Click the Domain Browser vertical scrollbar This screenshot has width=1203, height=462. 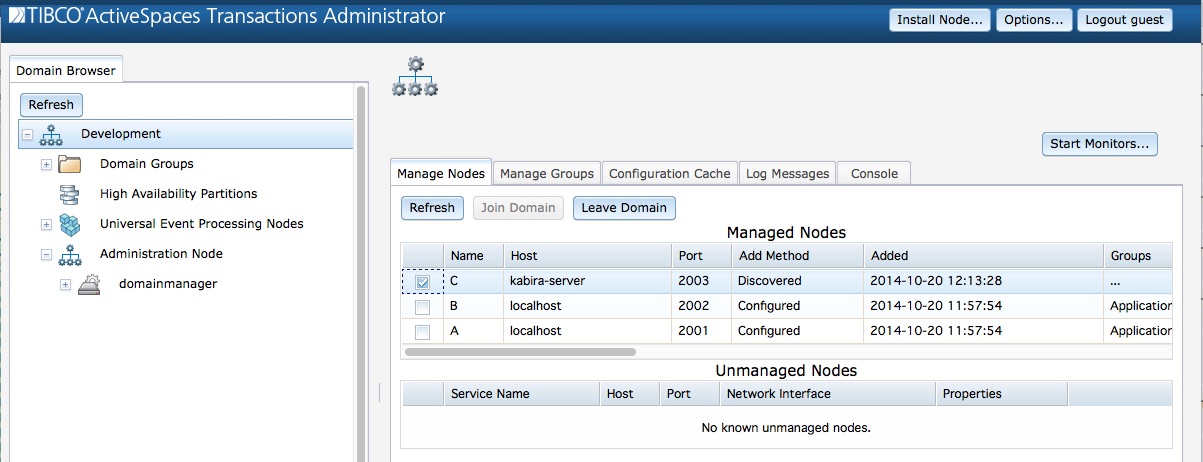coord(361,273)
